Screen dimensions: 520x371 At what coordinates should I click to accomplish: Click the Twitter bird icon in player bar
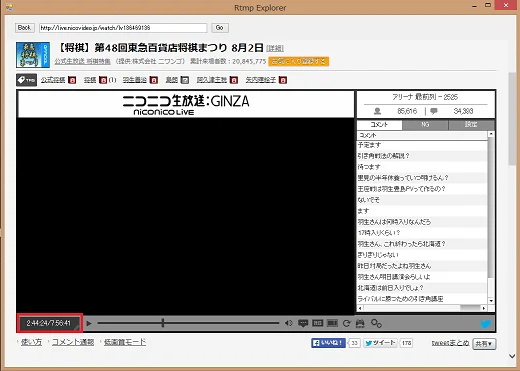485,324
